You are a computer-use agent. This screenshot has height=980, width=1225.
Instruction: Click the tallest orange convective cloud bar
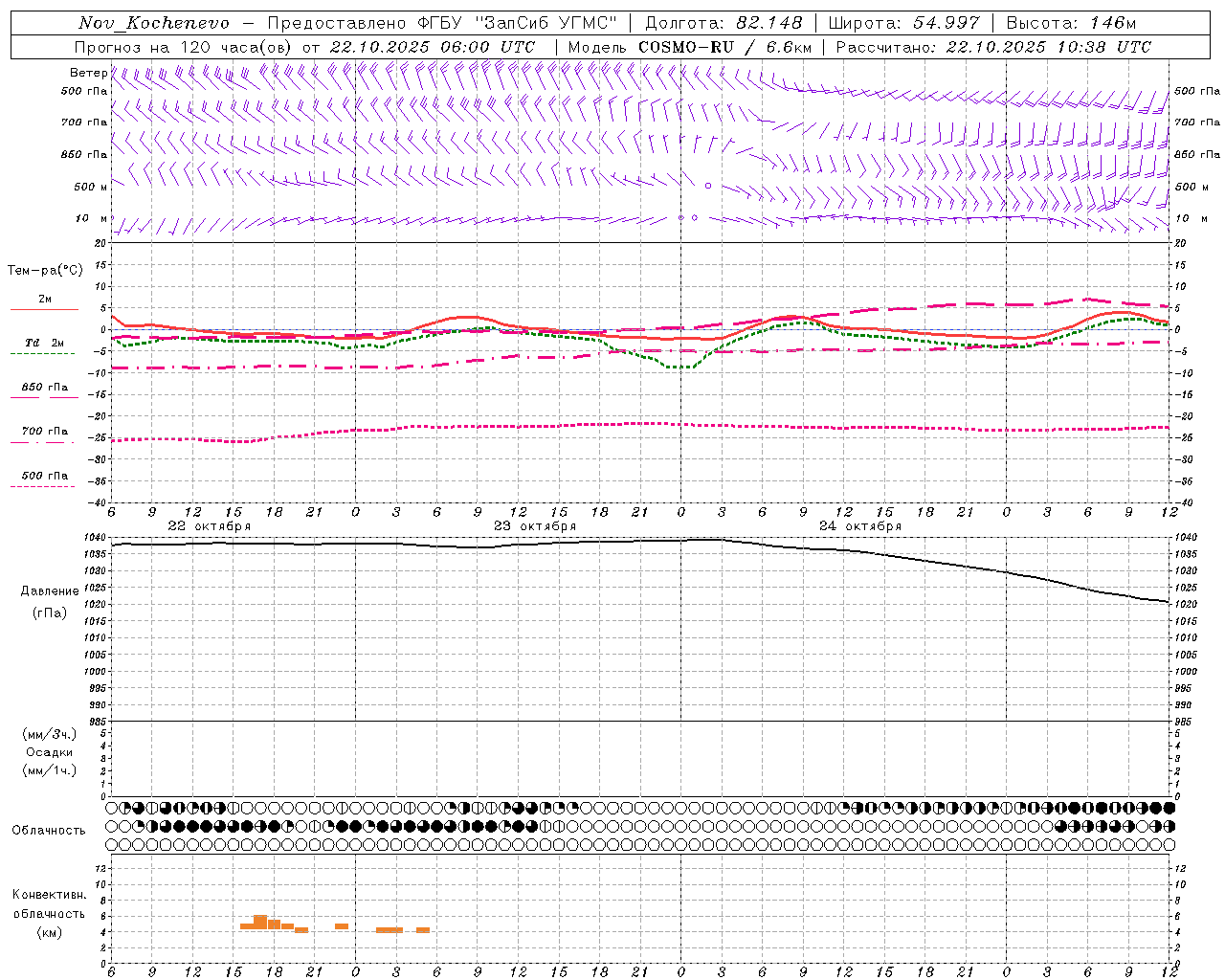pyautogui.click(x=260, y=923)
